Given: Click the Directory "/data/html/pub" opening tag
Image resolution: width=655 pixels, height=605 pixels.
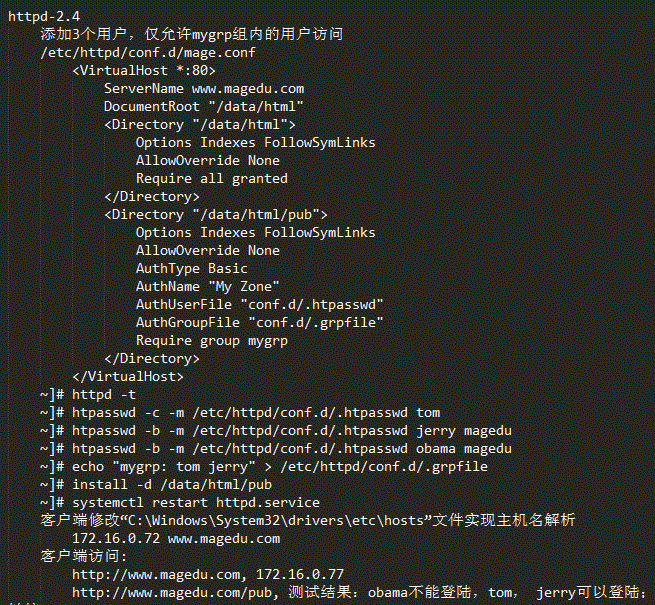Looking at the screenshot, I should click(216, 215).
